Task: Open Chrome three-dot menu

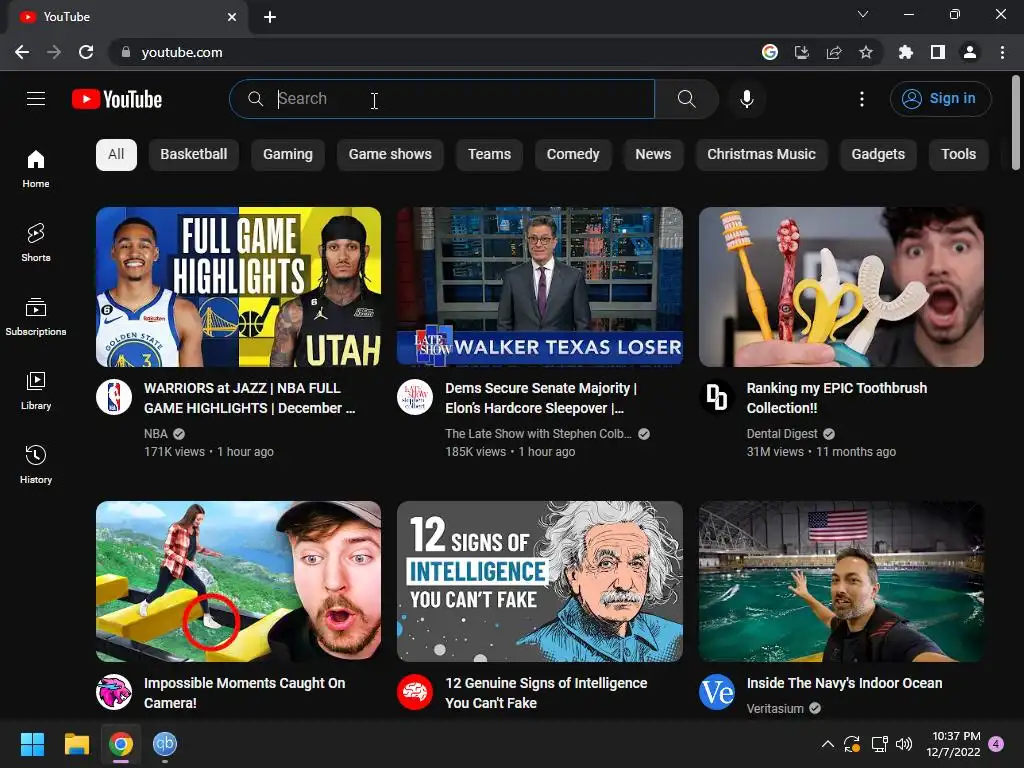Action: coord(1002,52)
